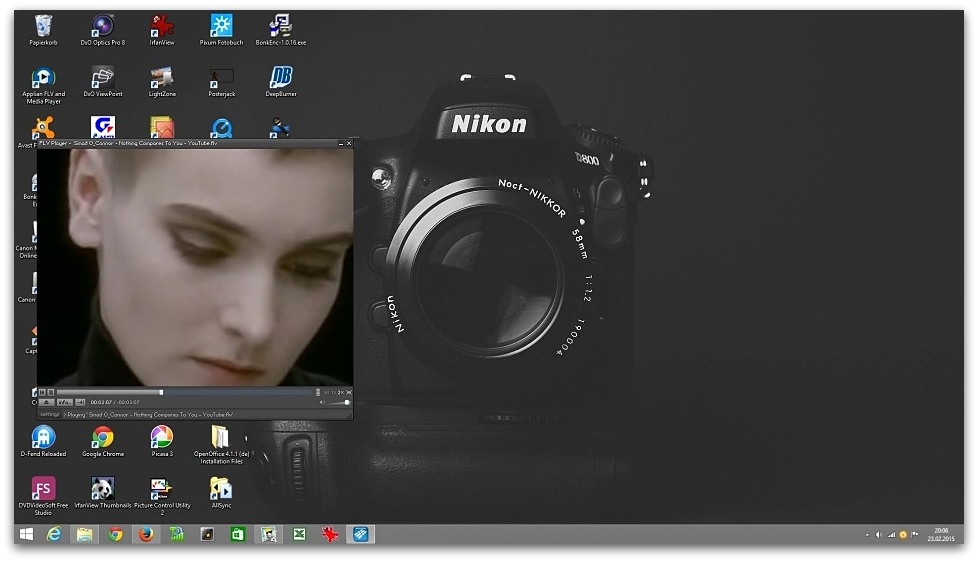Select the IrfanView Thumbnails desktop icon
Image resolution: width=978 pixels, height=562 pixels.
click(102, 493)
